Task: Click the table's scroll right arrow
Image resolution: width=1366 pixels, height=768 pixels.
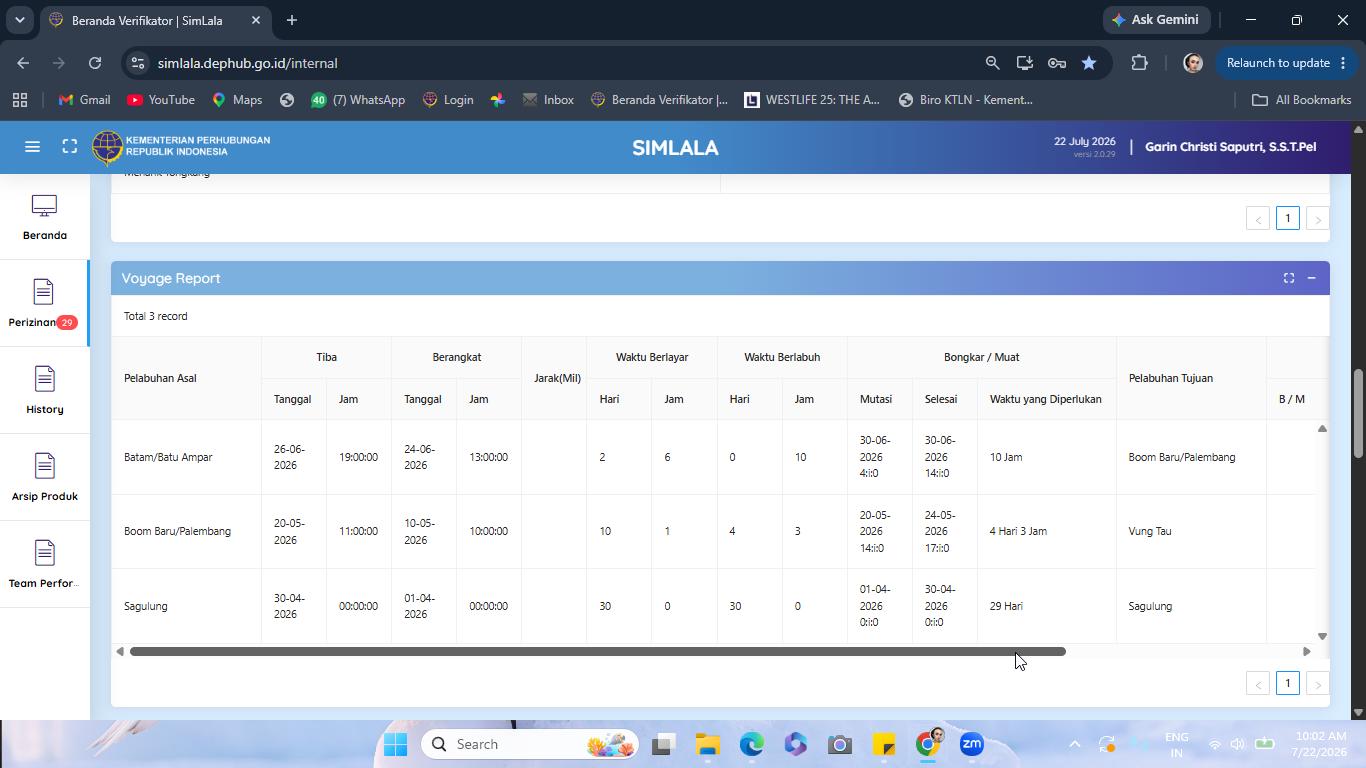Action: [x=1306, y=652]
